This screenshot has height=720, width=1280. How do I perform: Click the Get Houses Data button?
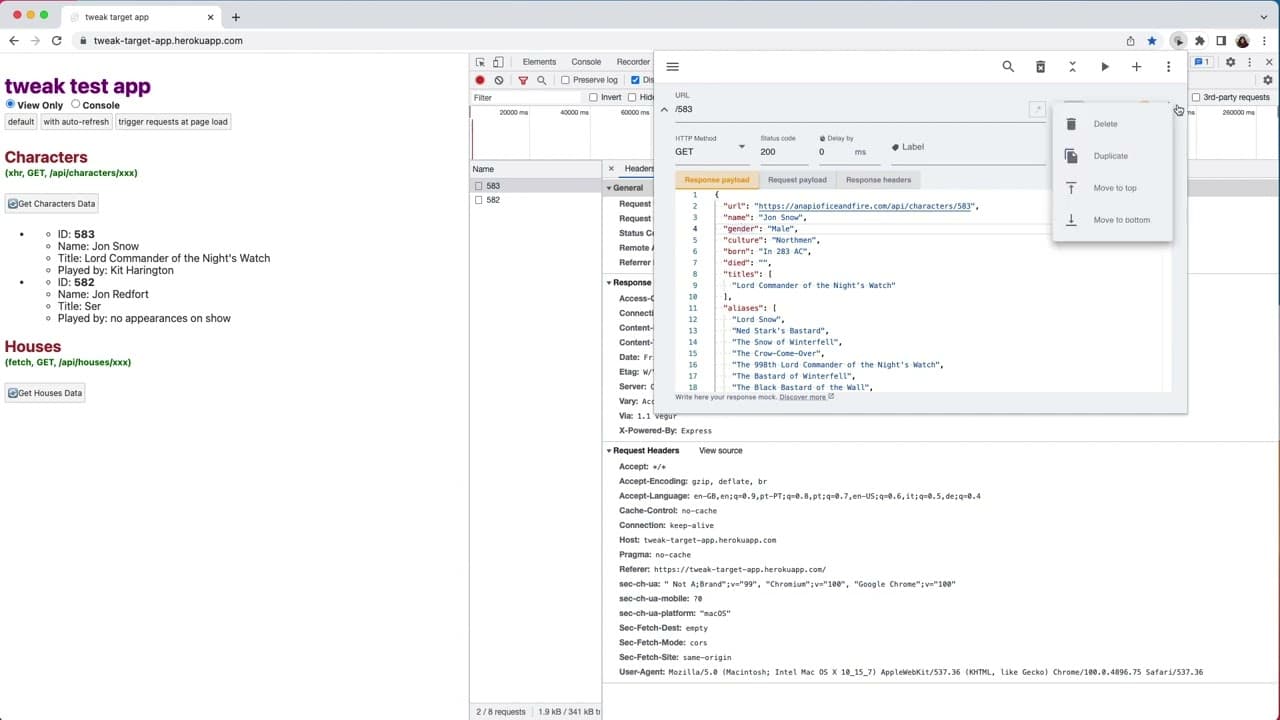[45, 393]
